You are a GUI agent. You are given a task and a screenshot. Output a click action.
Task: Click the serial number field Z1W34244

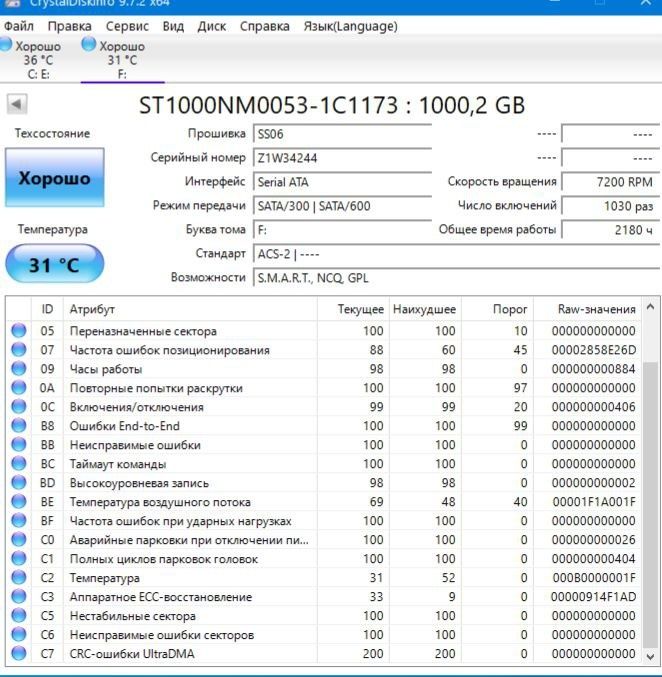click(x=342, y=158)
